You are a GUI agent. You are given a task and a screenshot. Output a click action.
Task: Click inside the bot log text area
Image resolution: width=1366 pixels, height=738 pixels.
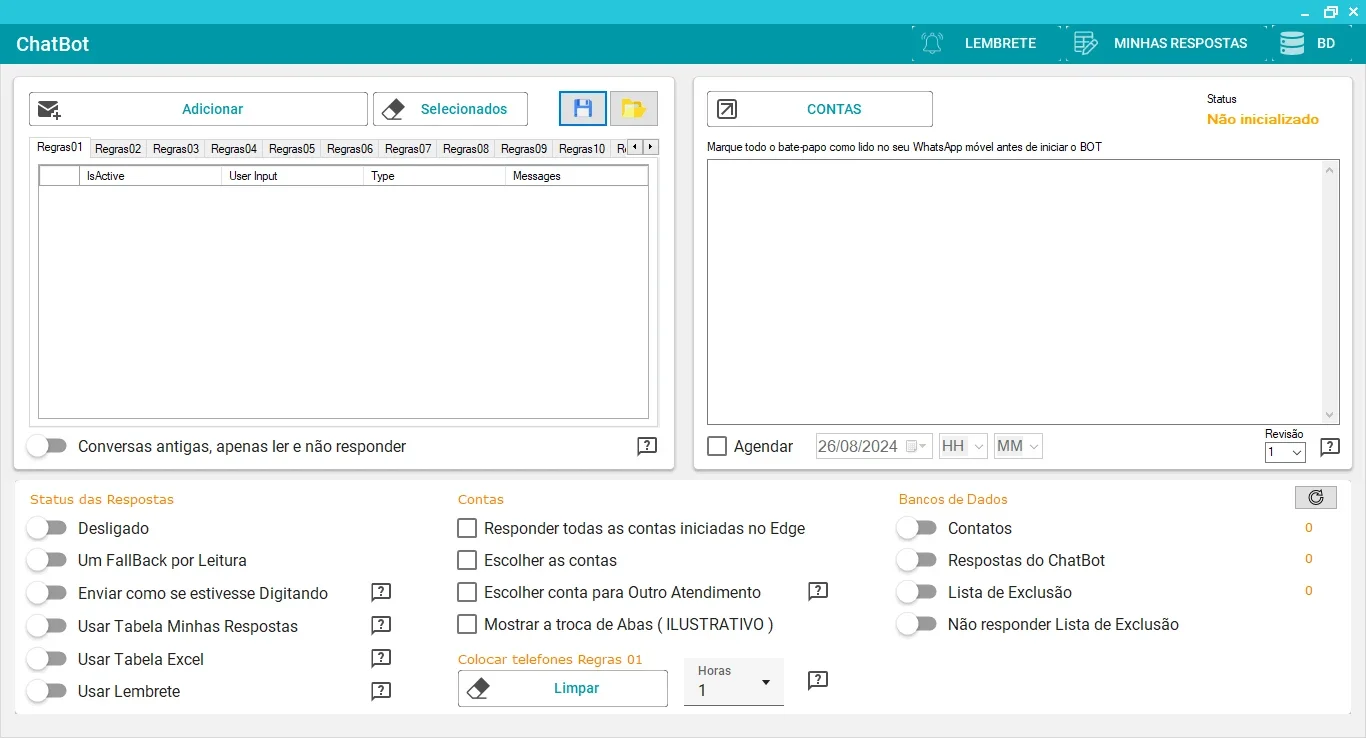pyautogui.click(x=1015, y=292)
